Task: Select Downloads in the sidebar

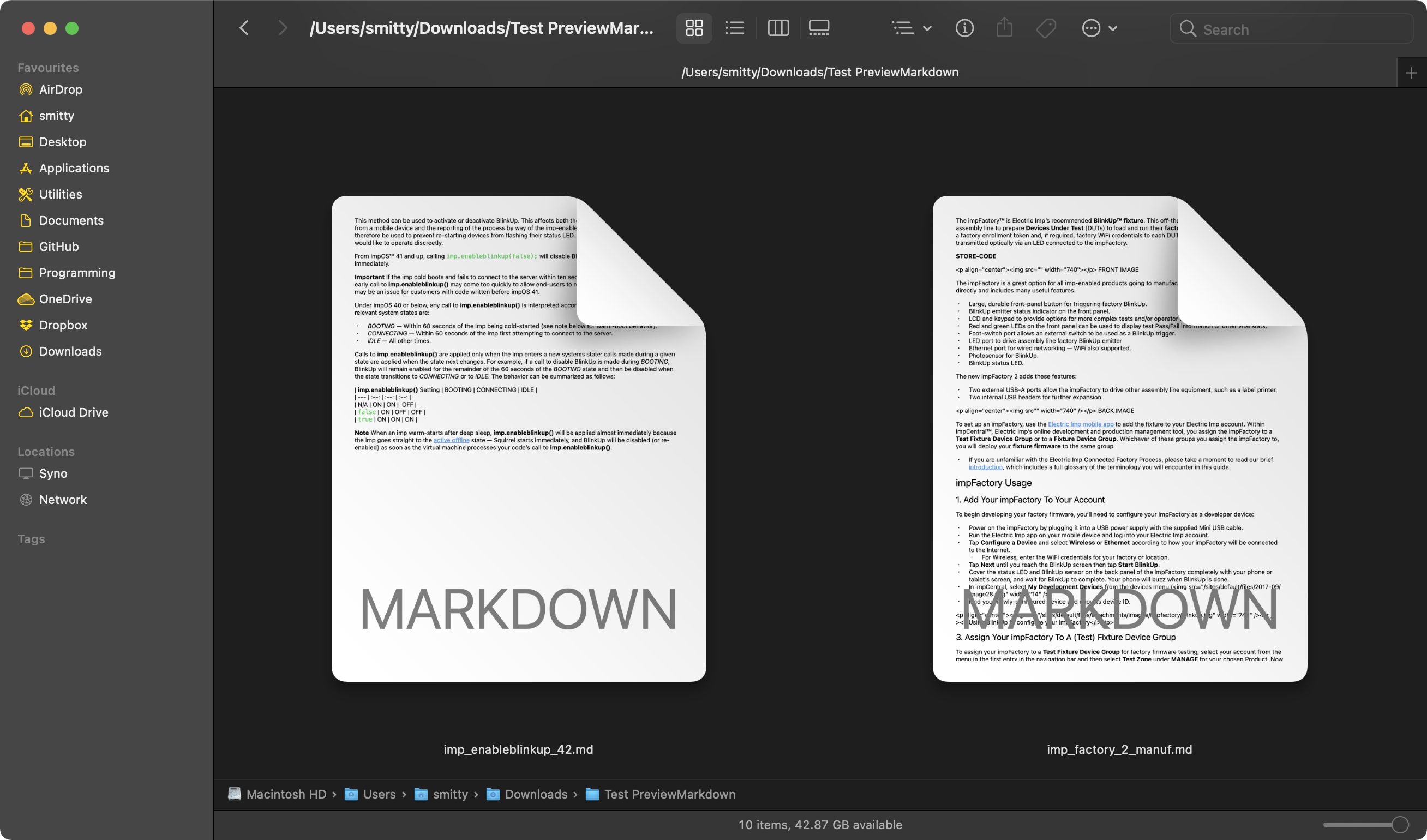Action: coord(70,351)
